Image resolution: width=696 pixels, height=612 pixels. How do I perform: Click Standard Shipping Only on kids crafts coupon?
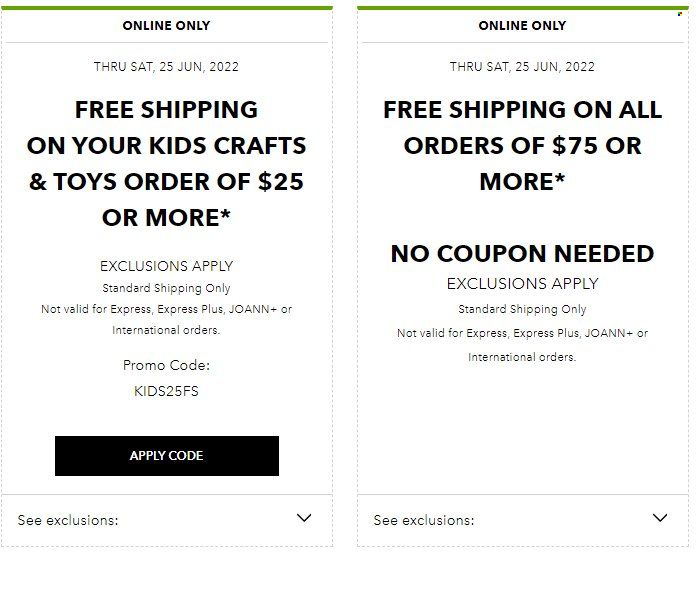(x=166, y=288)
